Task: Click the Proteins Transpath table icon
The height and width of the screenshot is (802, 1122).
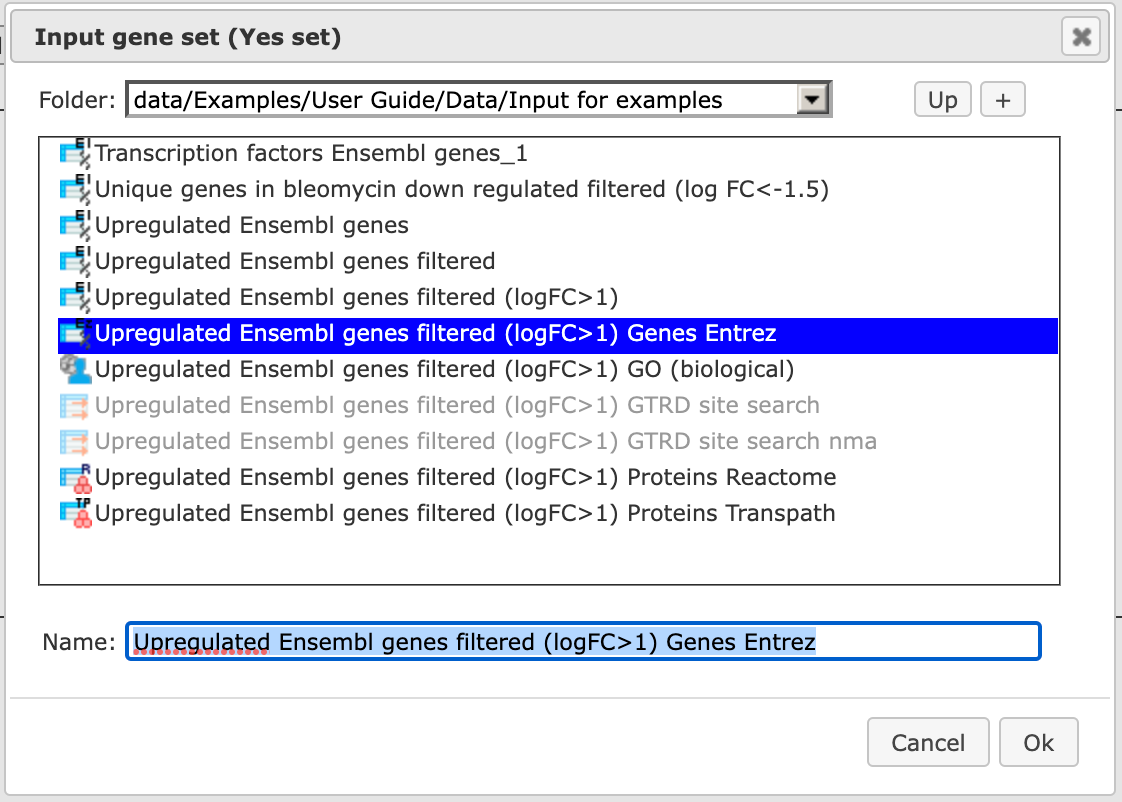Action: tap(75, 513)
